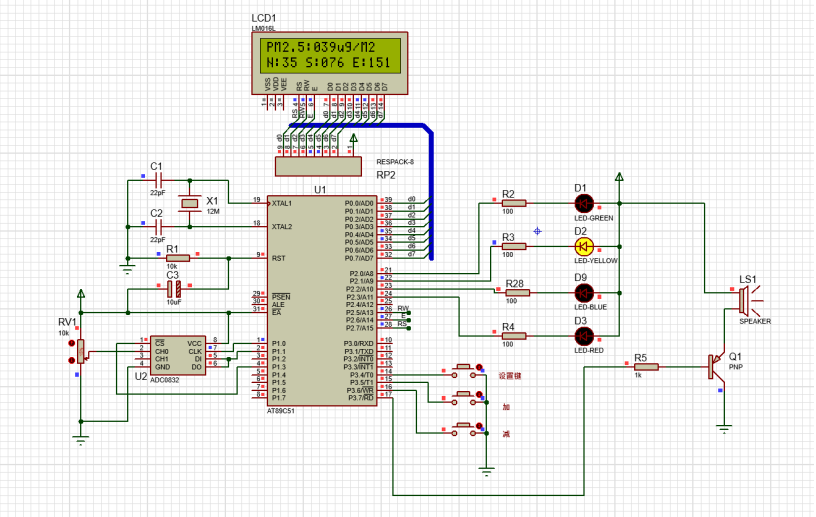
Task: Select the RV1 potentiometer body
Action: 81,351
